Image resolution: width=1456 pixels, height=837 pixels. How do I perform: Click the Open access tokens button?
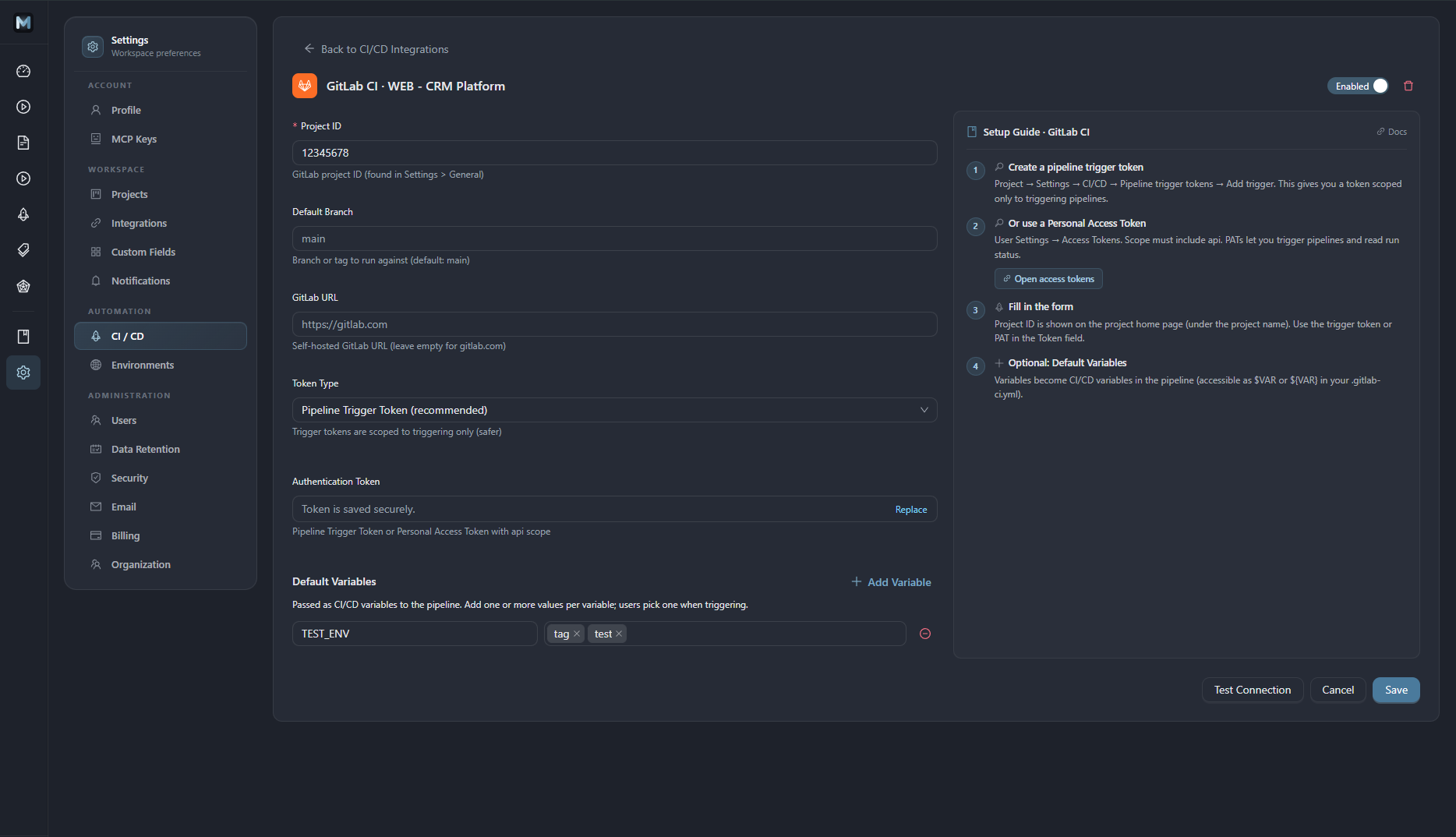tap(1048, 279)
